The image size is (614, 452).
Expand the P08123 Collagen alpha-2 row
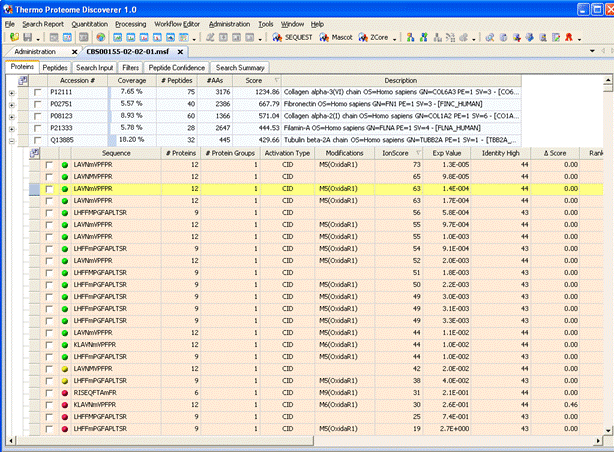12,117
